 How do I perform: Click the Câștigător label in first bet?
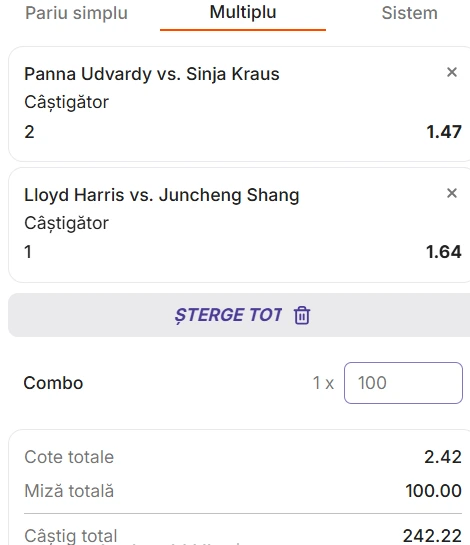[66, 103]
